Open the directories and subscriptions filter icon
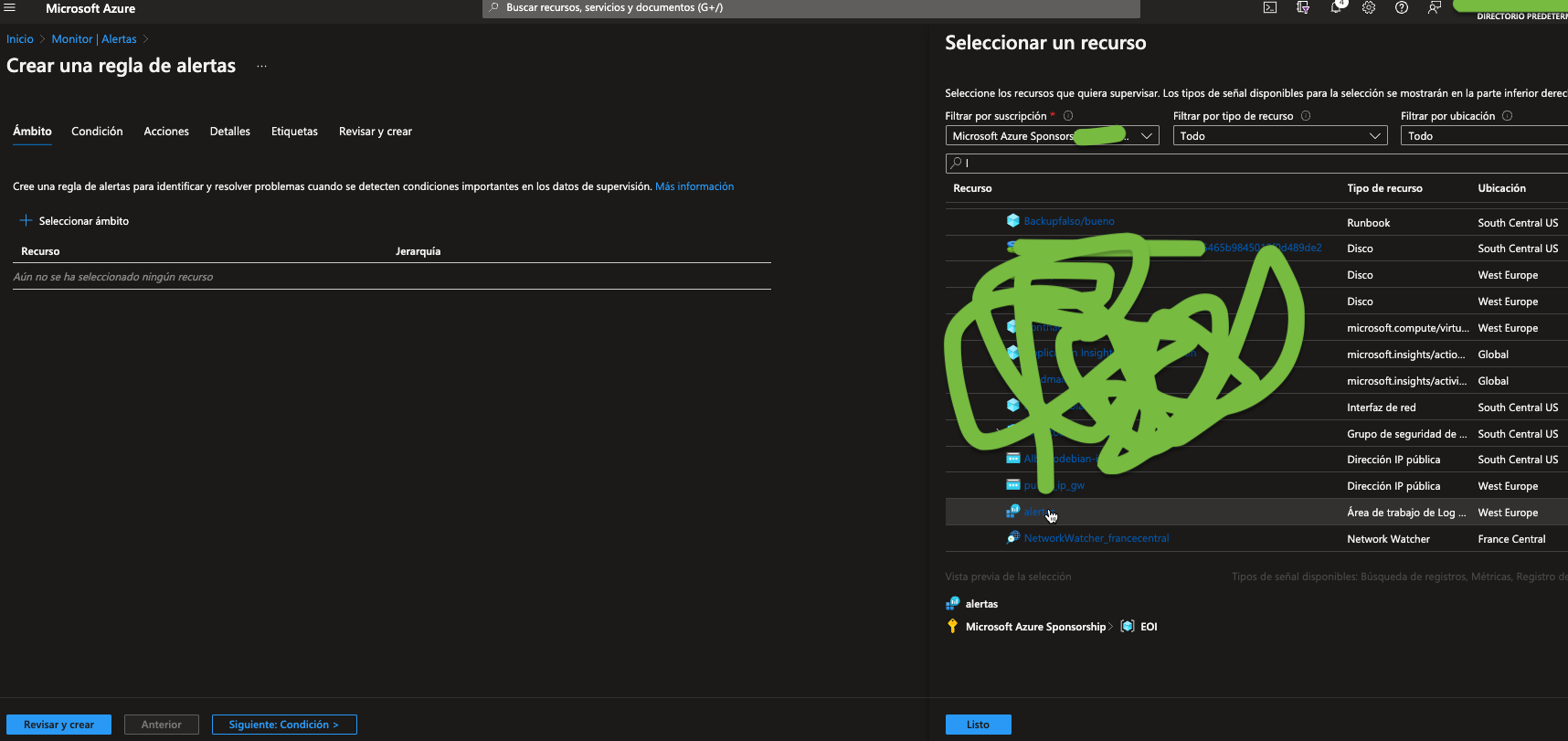This screenshot has width=1568, height=741. pyautogui.click(x=1303, y=8)
